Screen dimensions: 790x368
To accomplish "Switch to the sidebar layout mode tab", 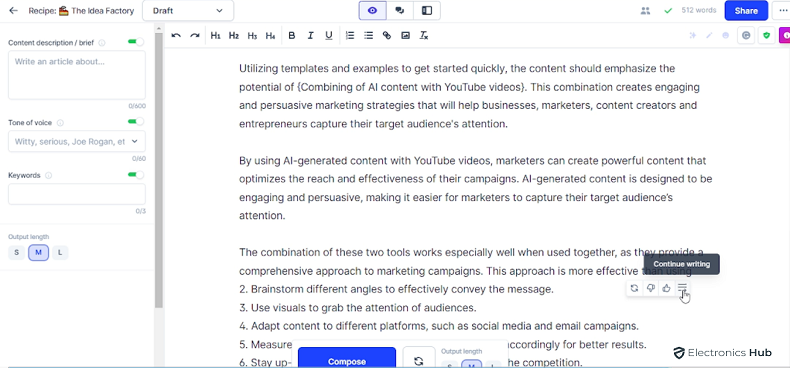I will pos(427,11).
